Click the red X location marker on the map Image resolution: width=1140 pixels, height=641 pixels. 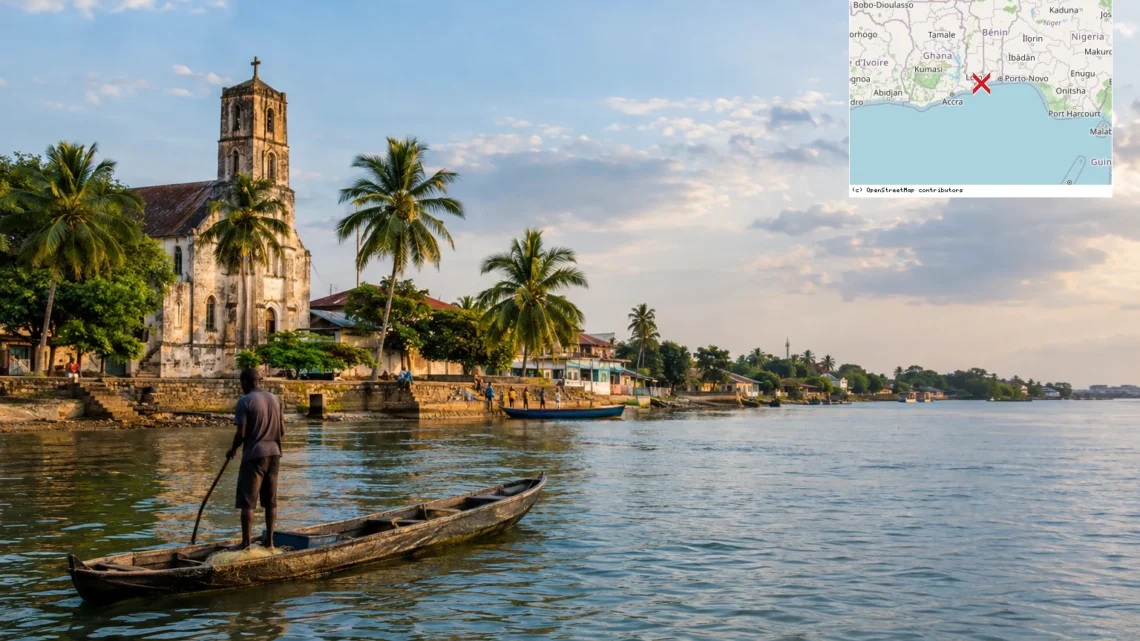[981, 84]
